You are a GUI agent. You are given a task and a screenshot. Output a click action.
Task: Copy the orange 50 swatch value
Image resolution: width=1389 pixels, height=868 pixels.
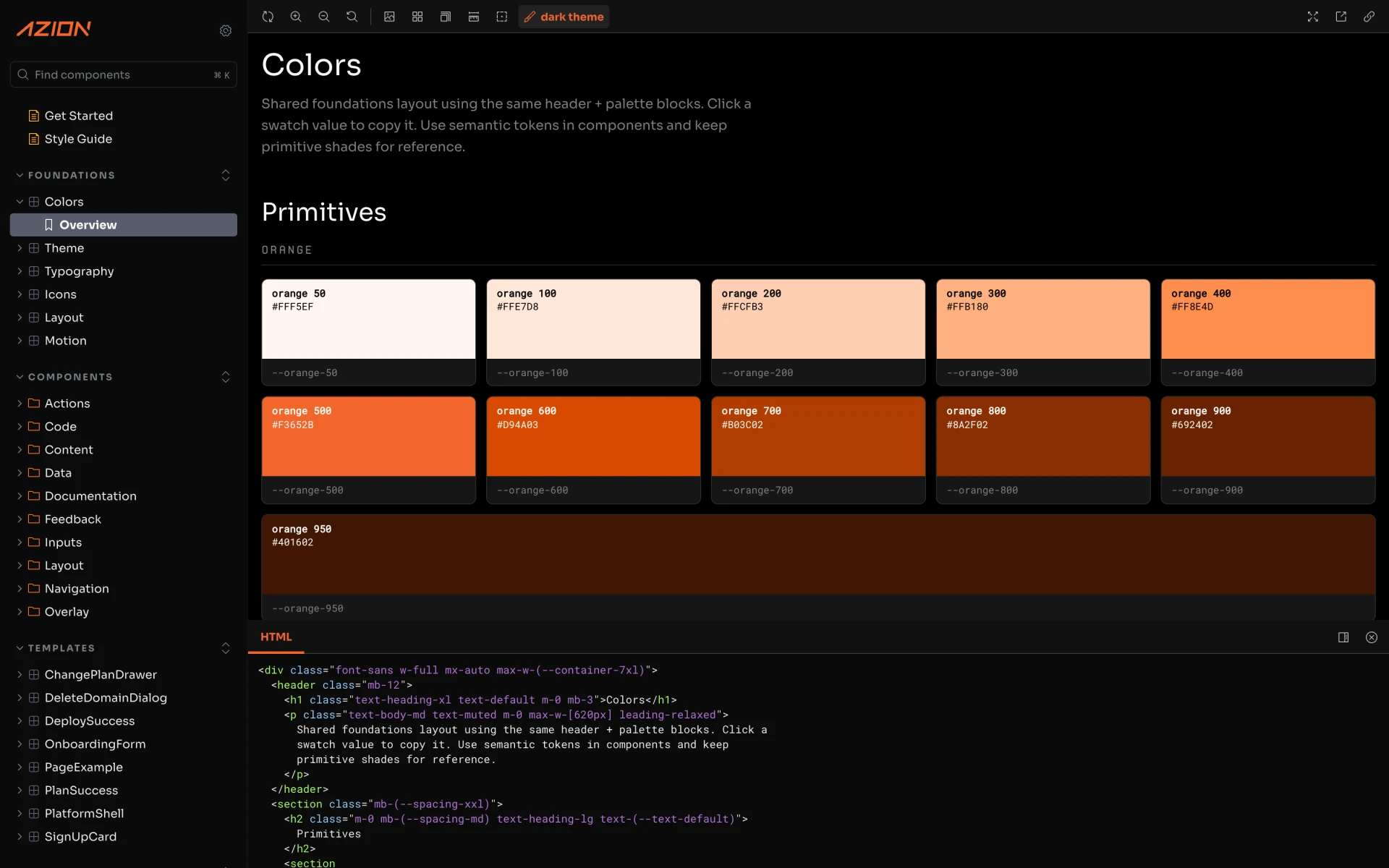(292, 307)
